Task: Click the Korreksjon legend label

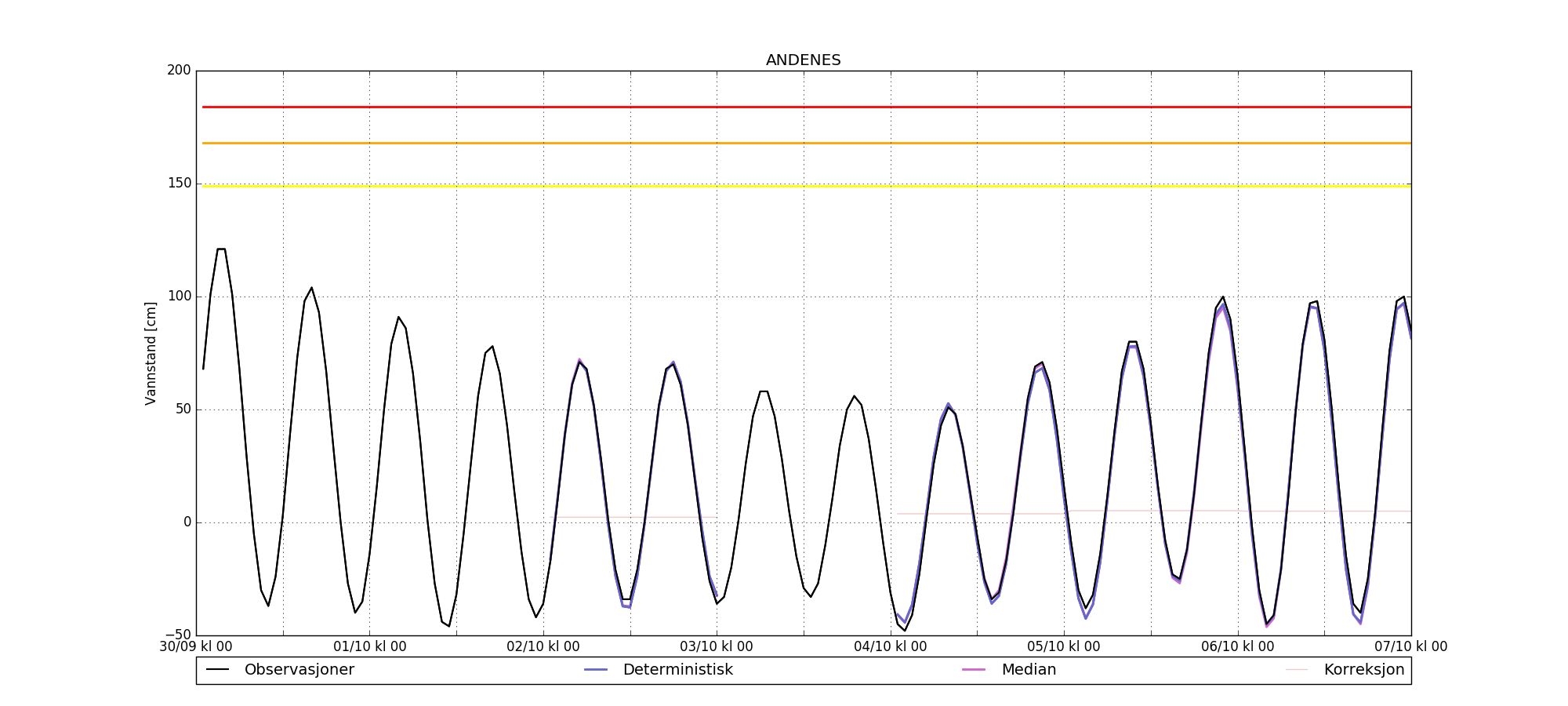Action: (1363, 670)
